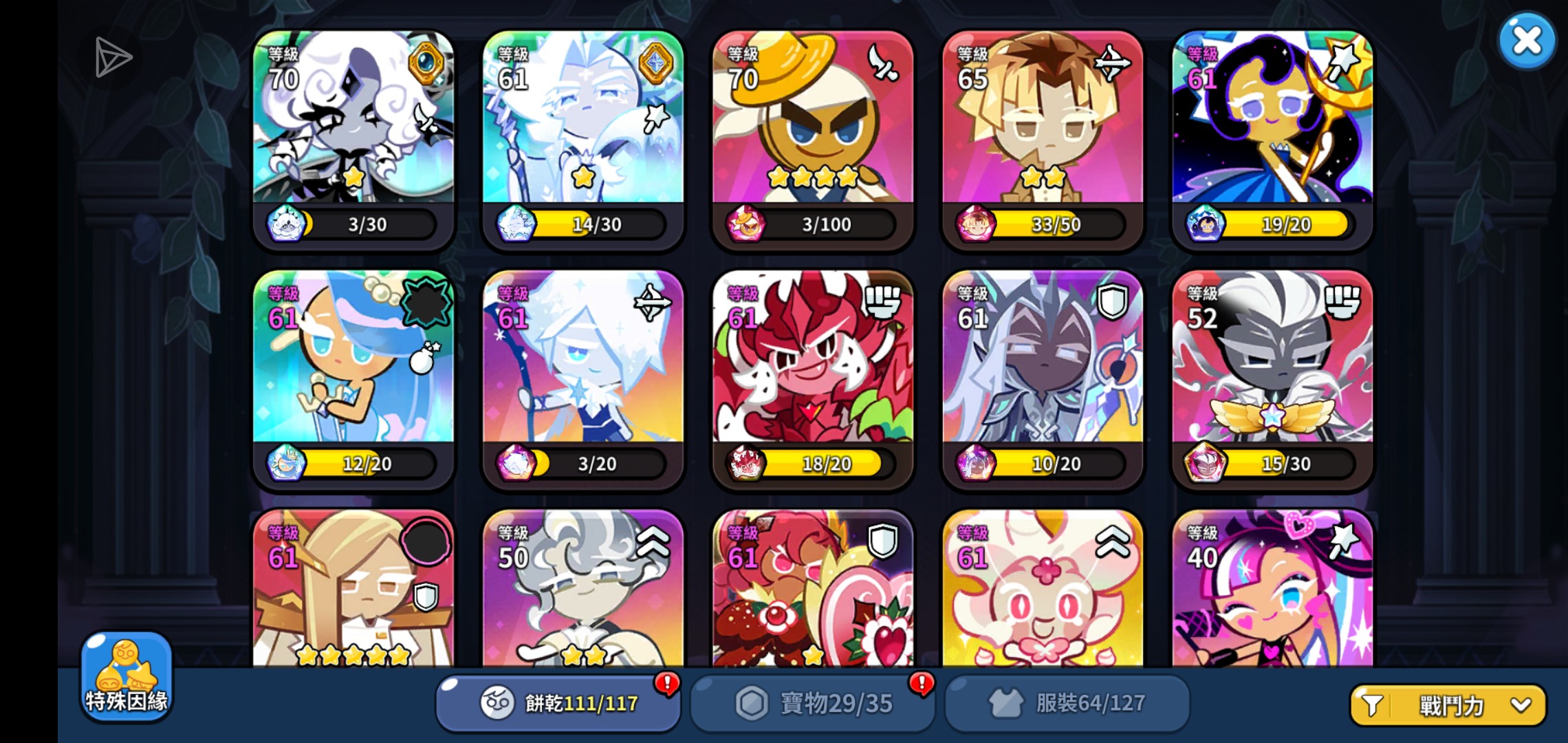Expand the 戰鬥力 sort dropdown

[x=1448, y=705]
